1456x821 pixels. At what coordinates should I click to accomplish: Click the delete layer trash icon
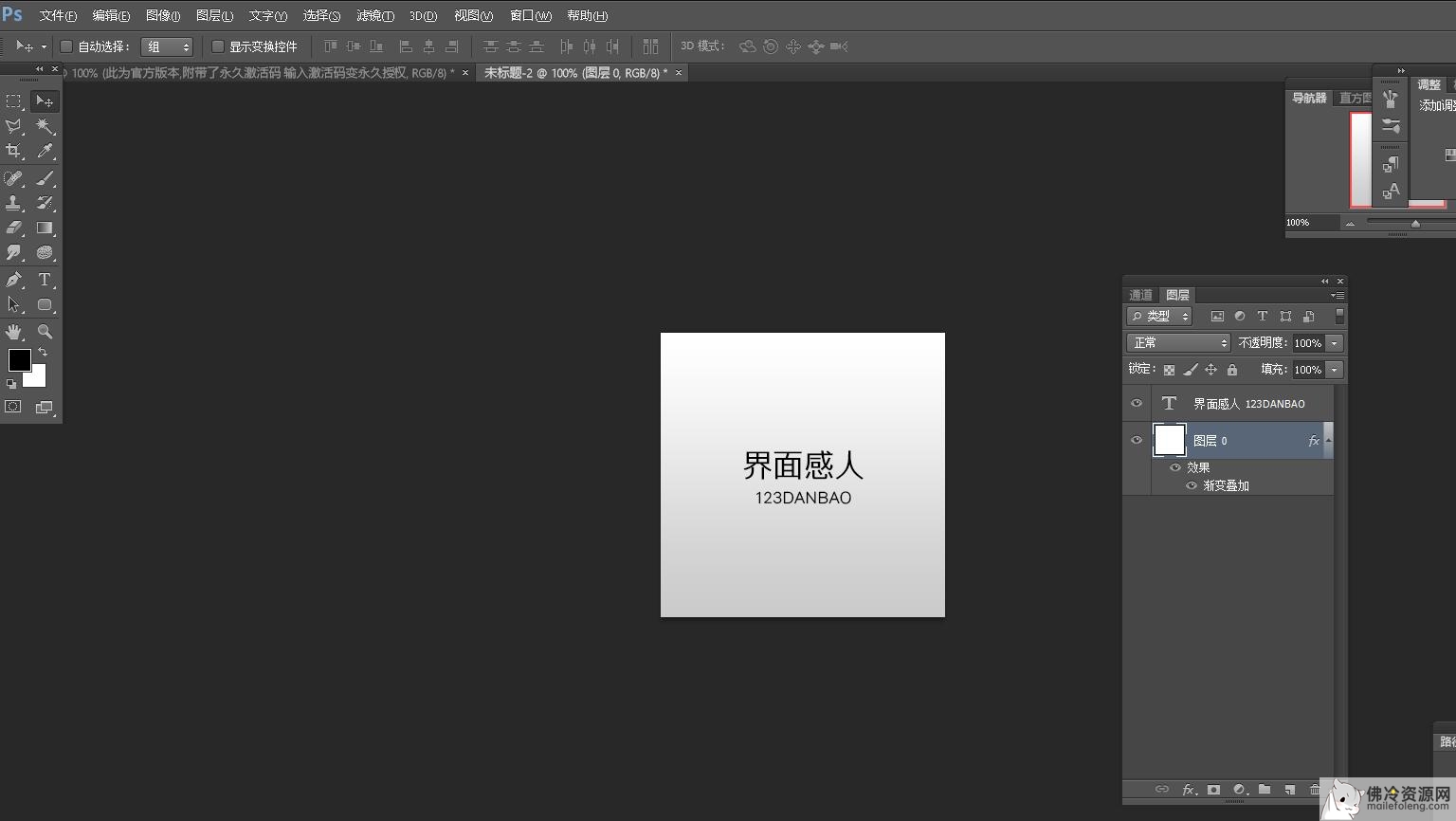1315,790
